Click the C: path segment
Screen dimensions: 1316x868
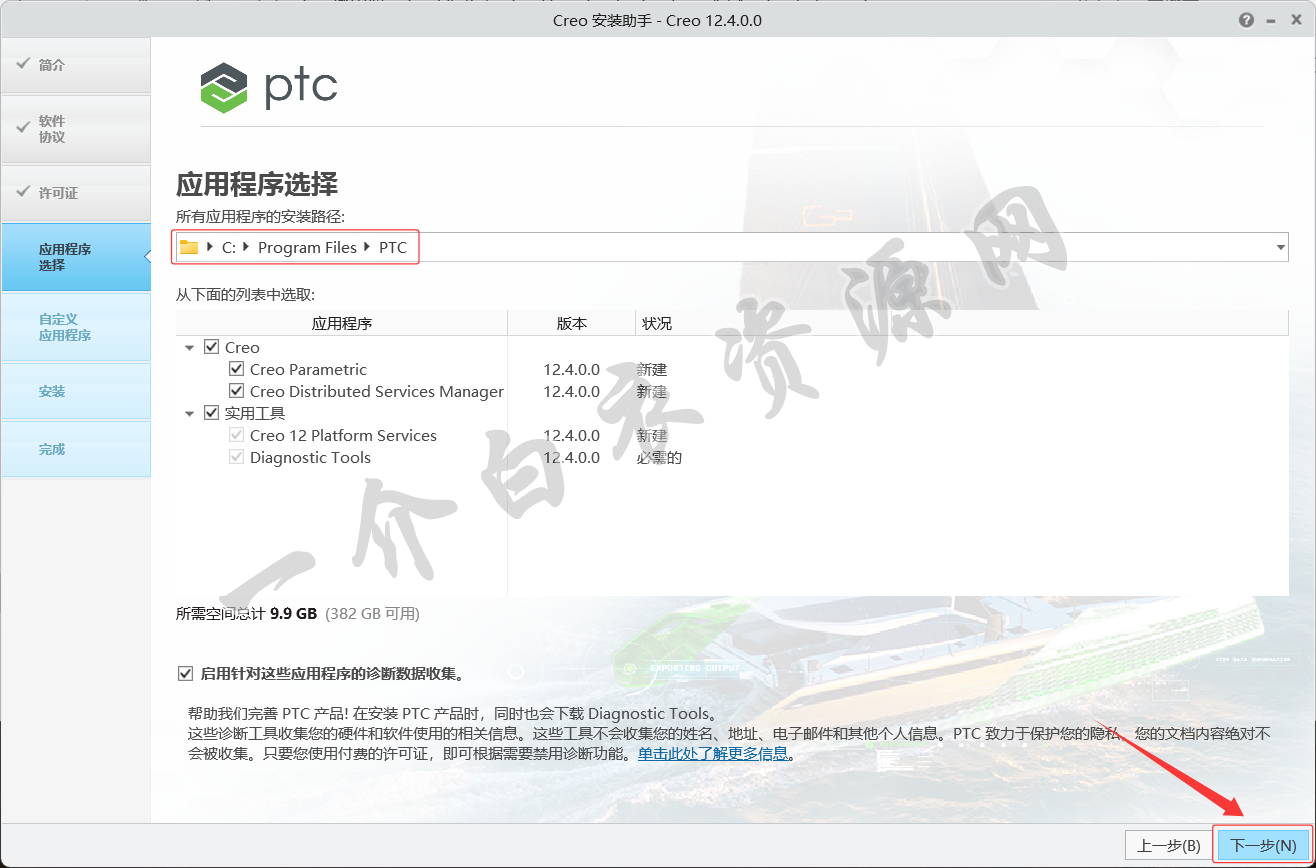(229, 247)
